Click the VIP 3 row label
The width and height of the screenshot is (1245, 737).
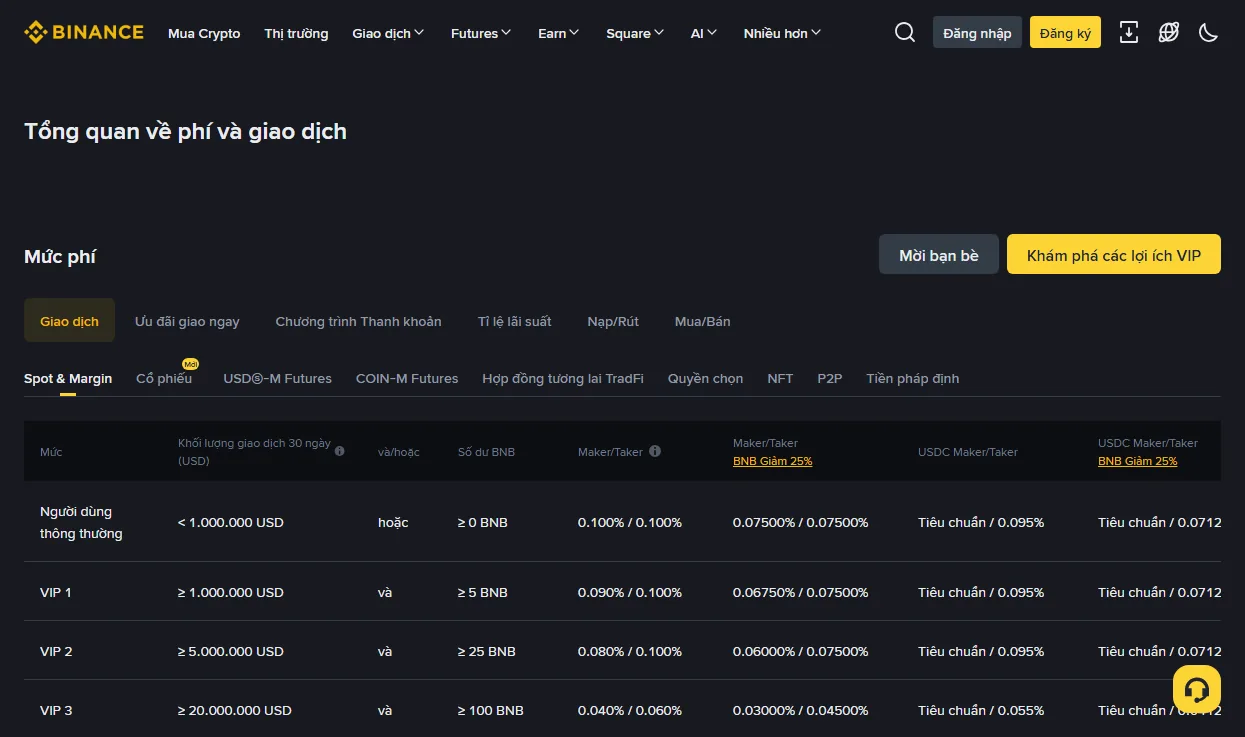56,710
